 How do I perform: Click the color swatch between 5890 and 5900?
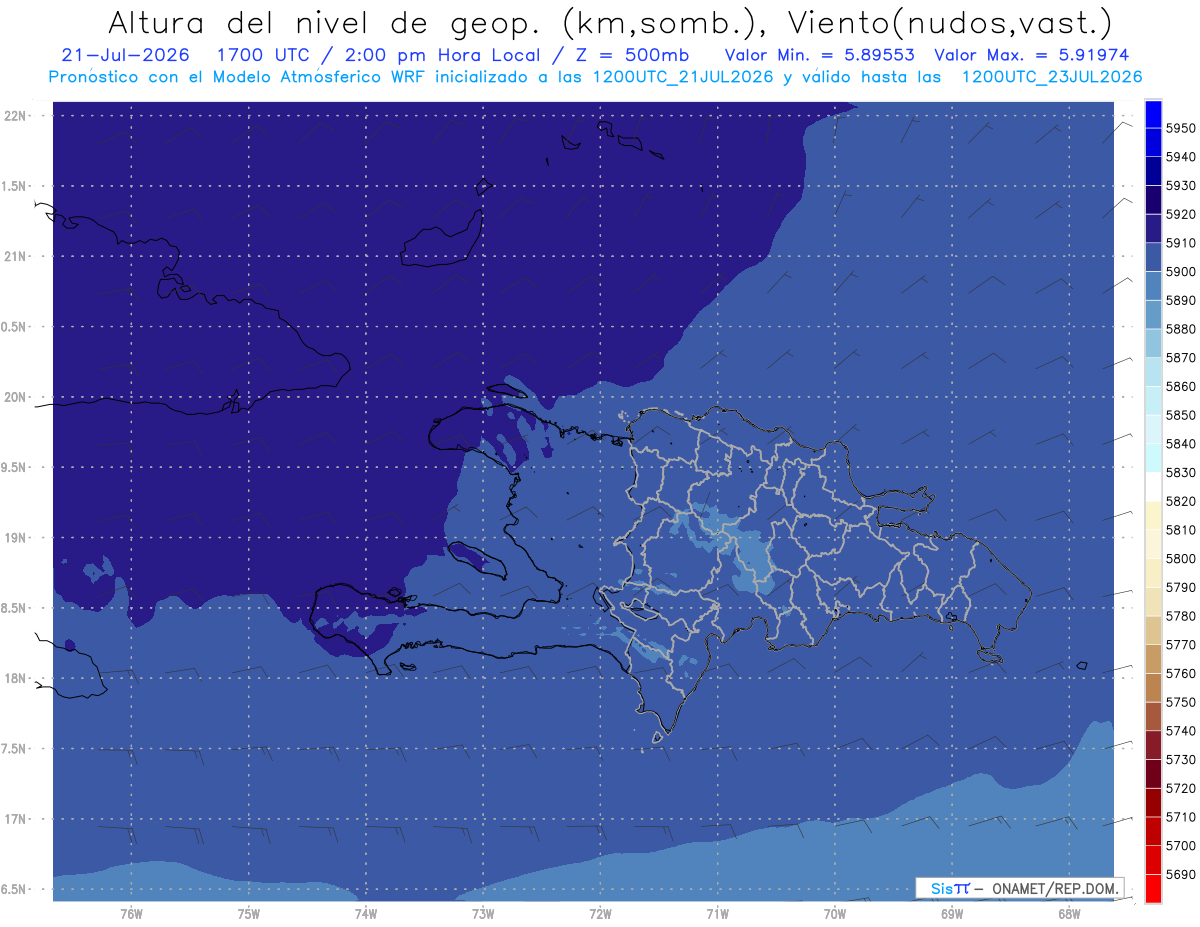click(x=1153, y=286)
